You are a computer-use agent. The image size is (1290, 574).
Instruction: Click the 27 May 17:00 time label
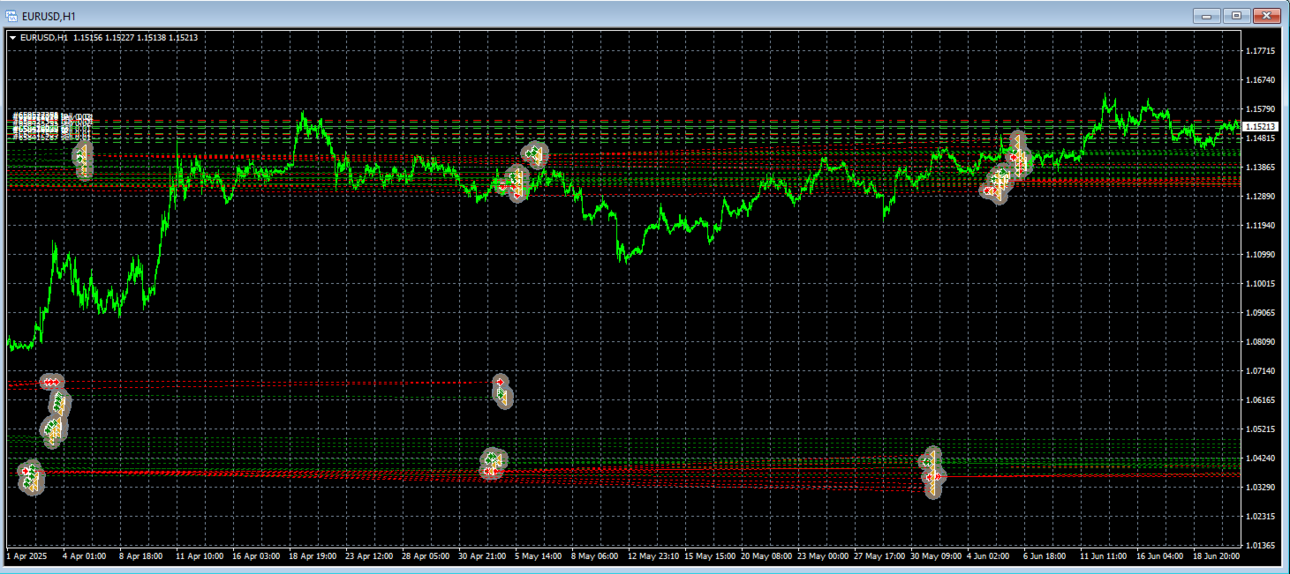[x=879, y=555]
